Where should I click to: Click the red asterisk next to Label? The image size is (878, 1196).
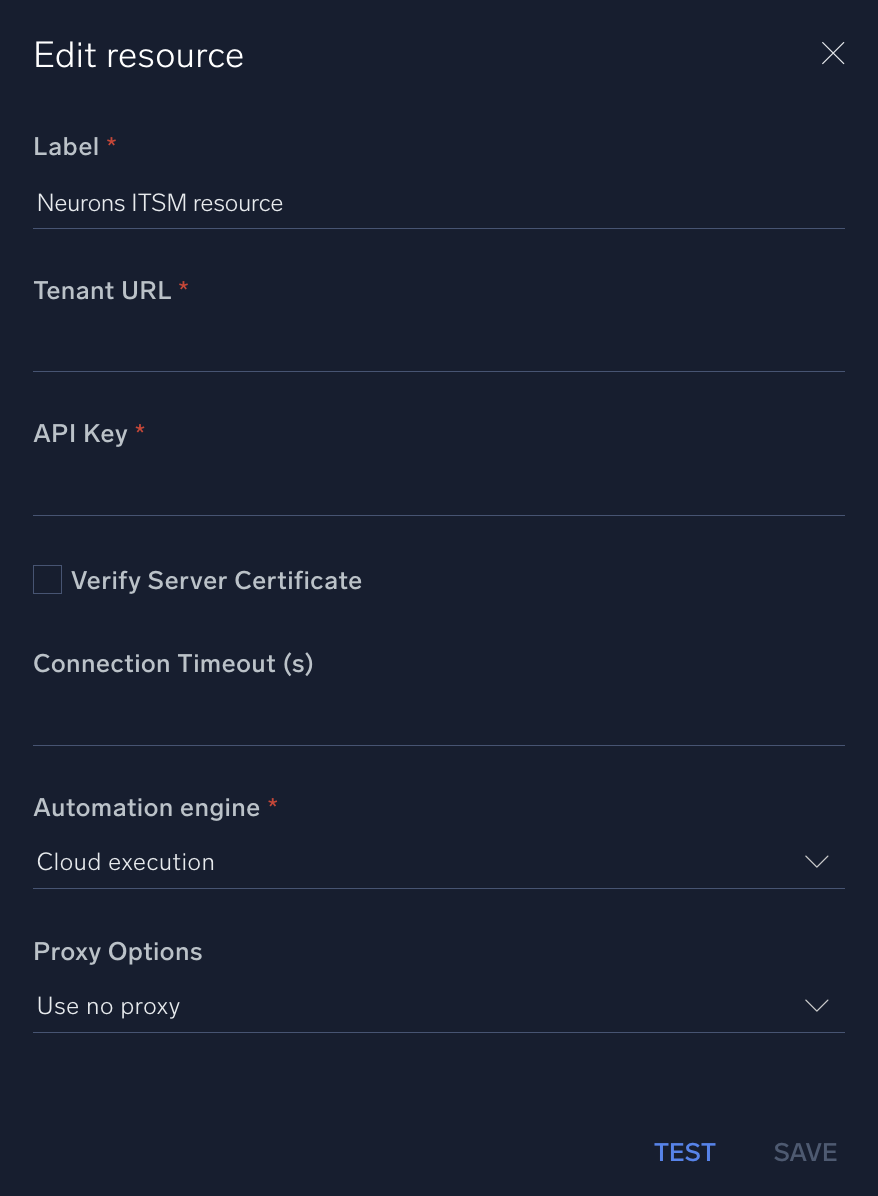[110, 143]
